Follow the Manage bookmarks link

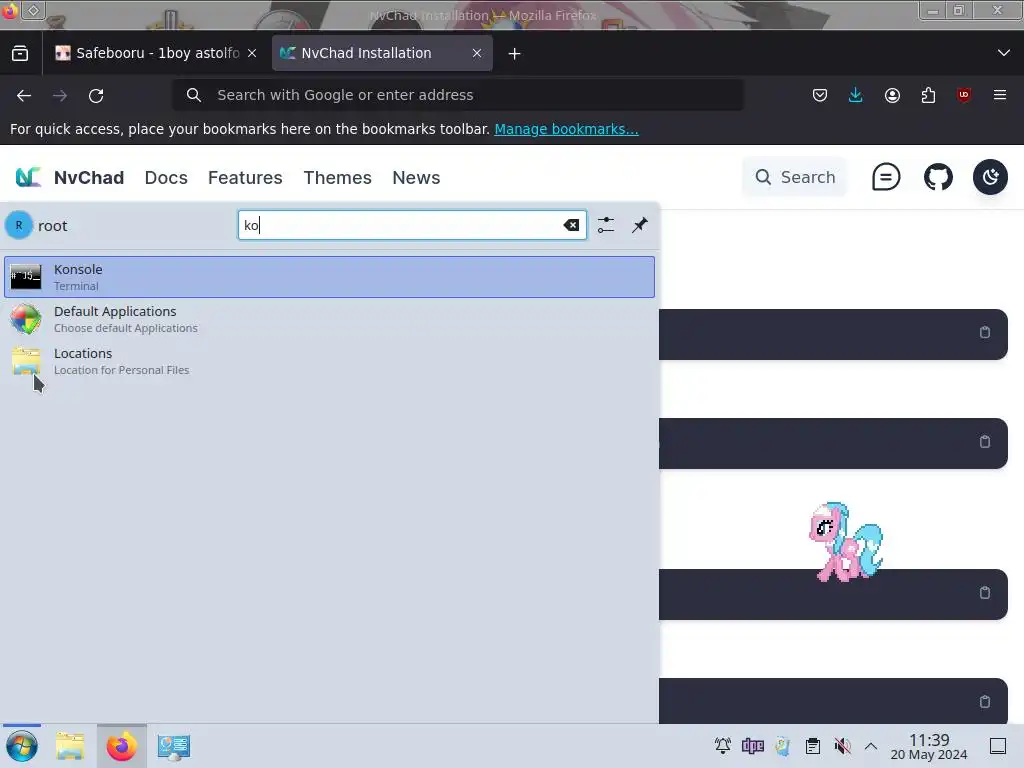[x=566, y=129]
